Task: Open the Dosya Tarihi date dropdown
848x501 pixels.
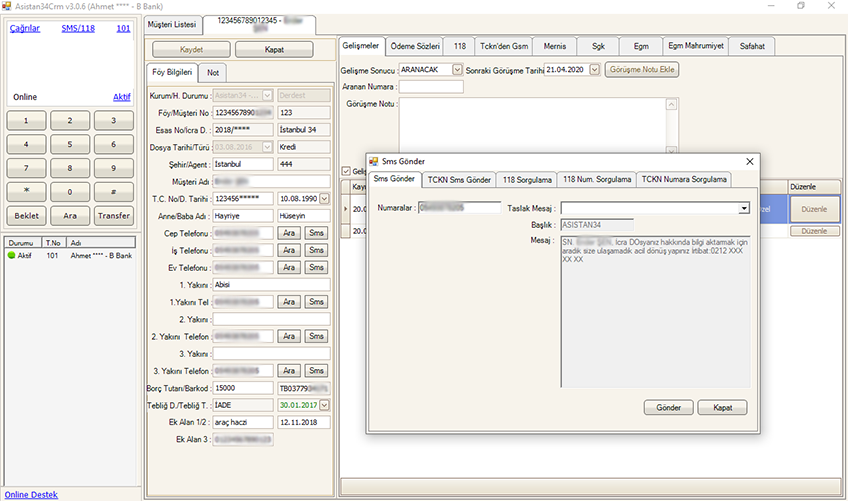Action: [x=267, y=147]
